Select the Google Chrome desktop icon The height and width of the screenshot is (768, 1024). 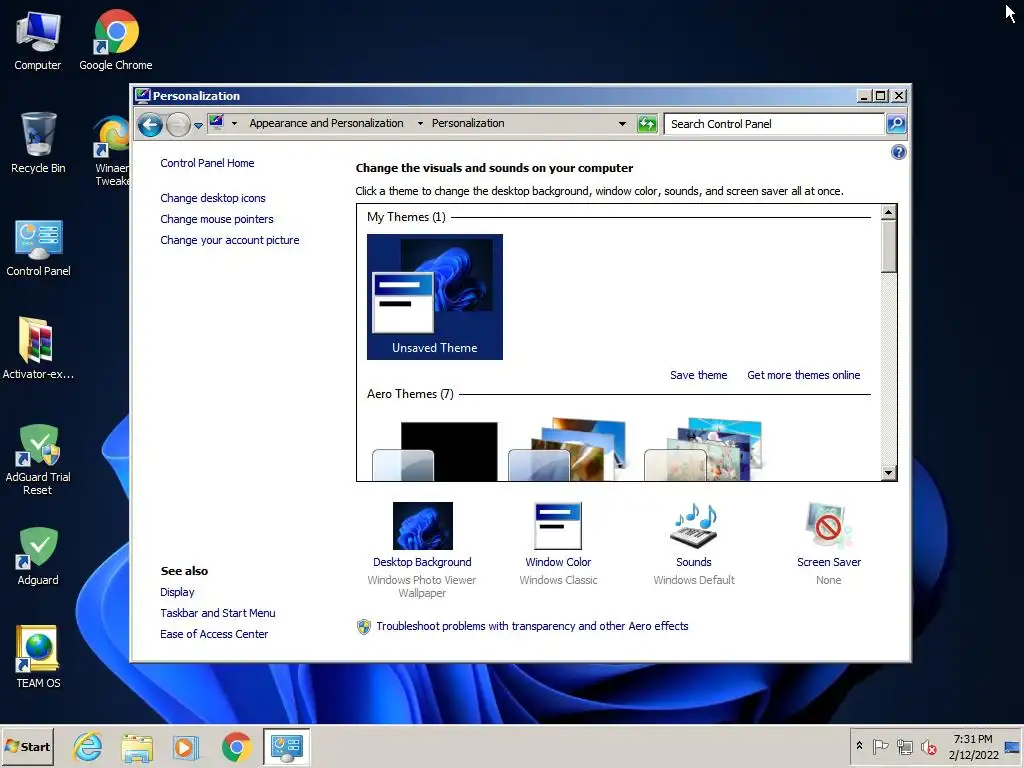pos(116,40)
